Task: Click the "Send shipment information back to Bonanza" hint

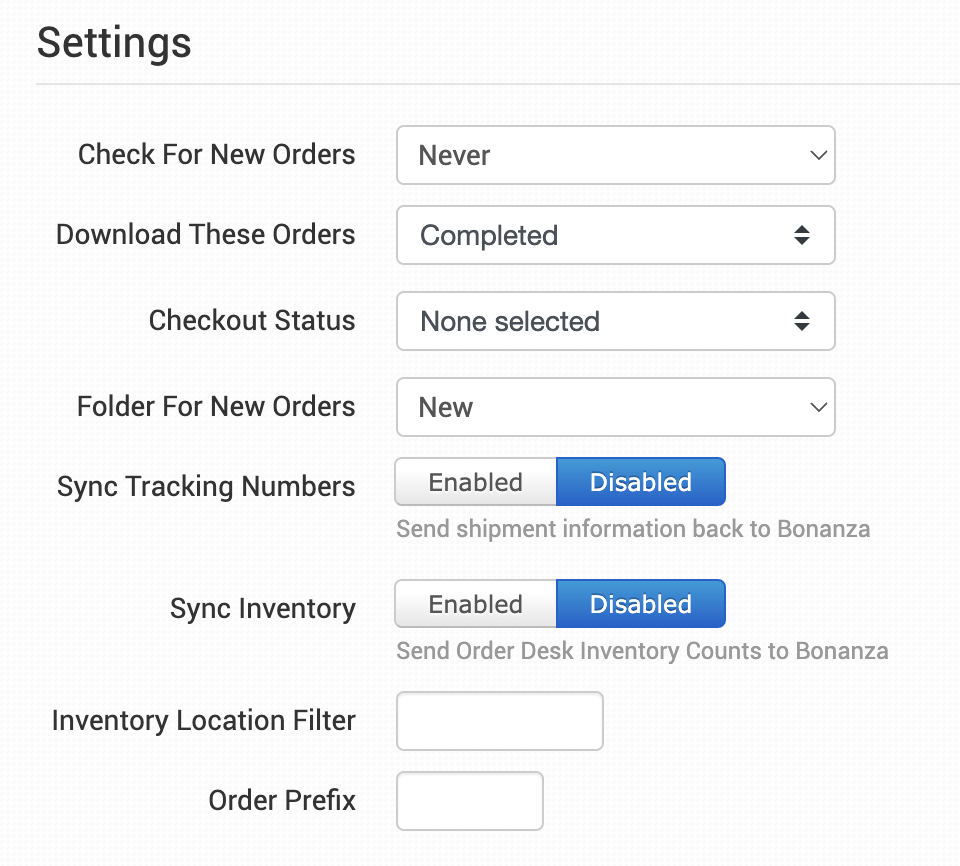Action: (632, 529)
